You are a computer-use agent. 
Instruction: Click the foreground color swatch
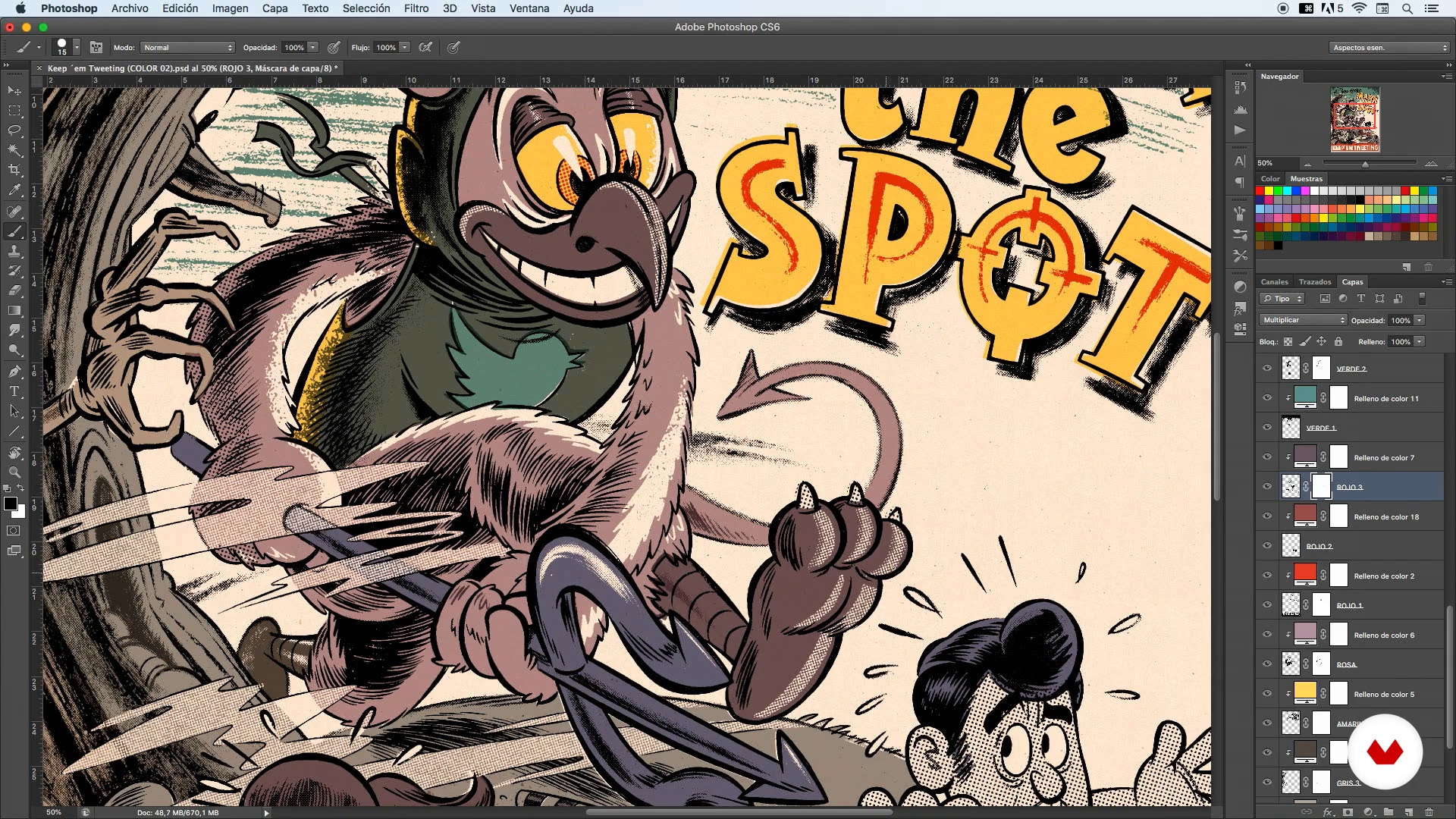pyautogui.click(x=11, y=504)
